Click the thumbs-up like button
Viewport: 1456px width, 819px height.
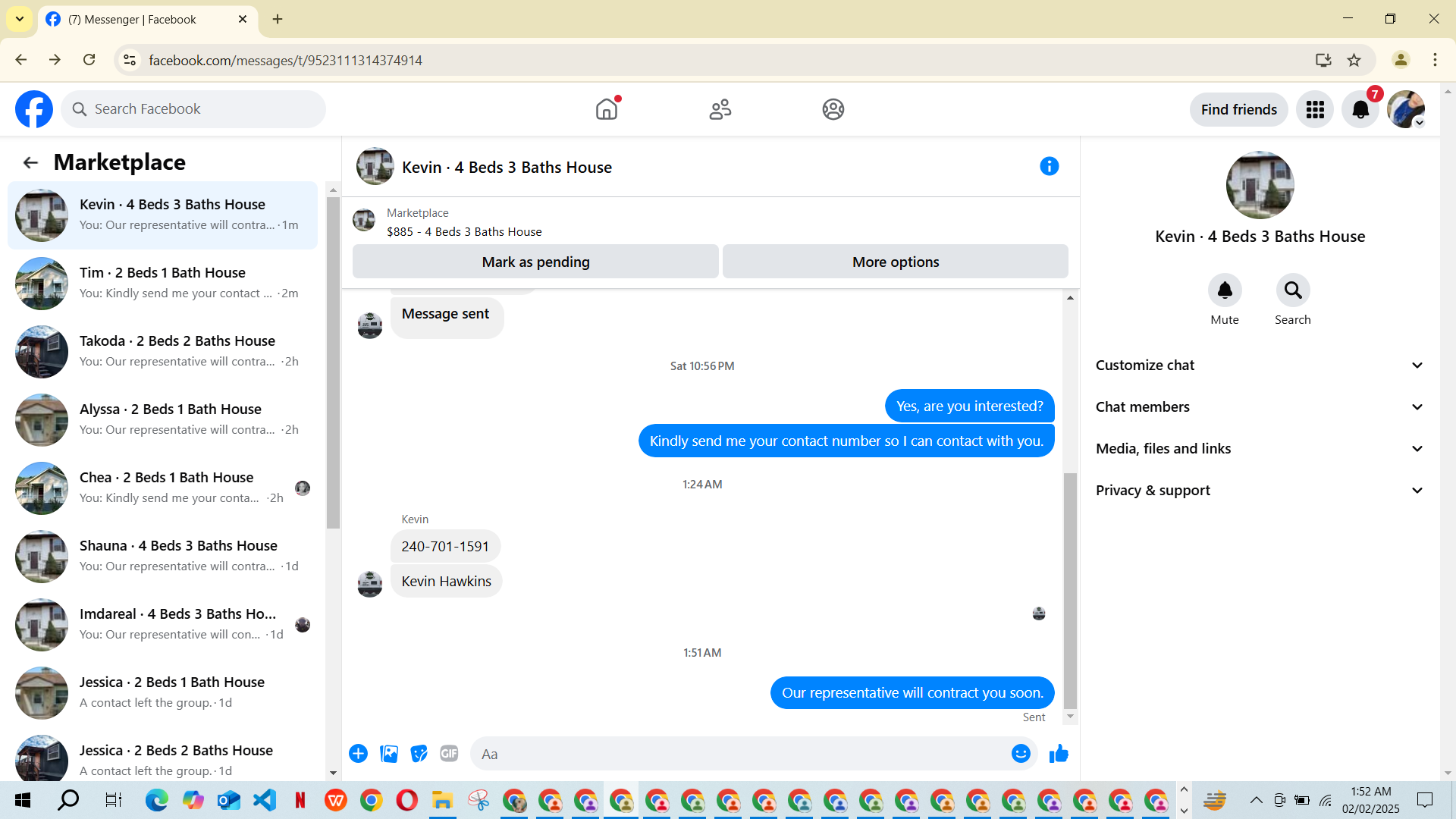point(1059,754)
